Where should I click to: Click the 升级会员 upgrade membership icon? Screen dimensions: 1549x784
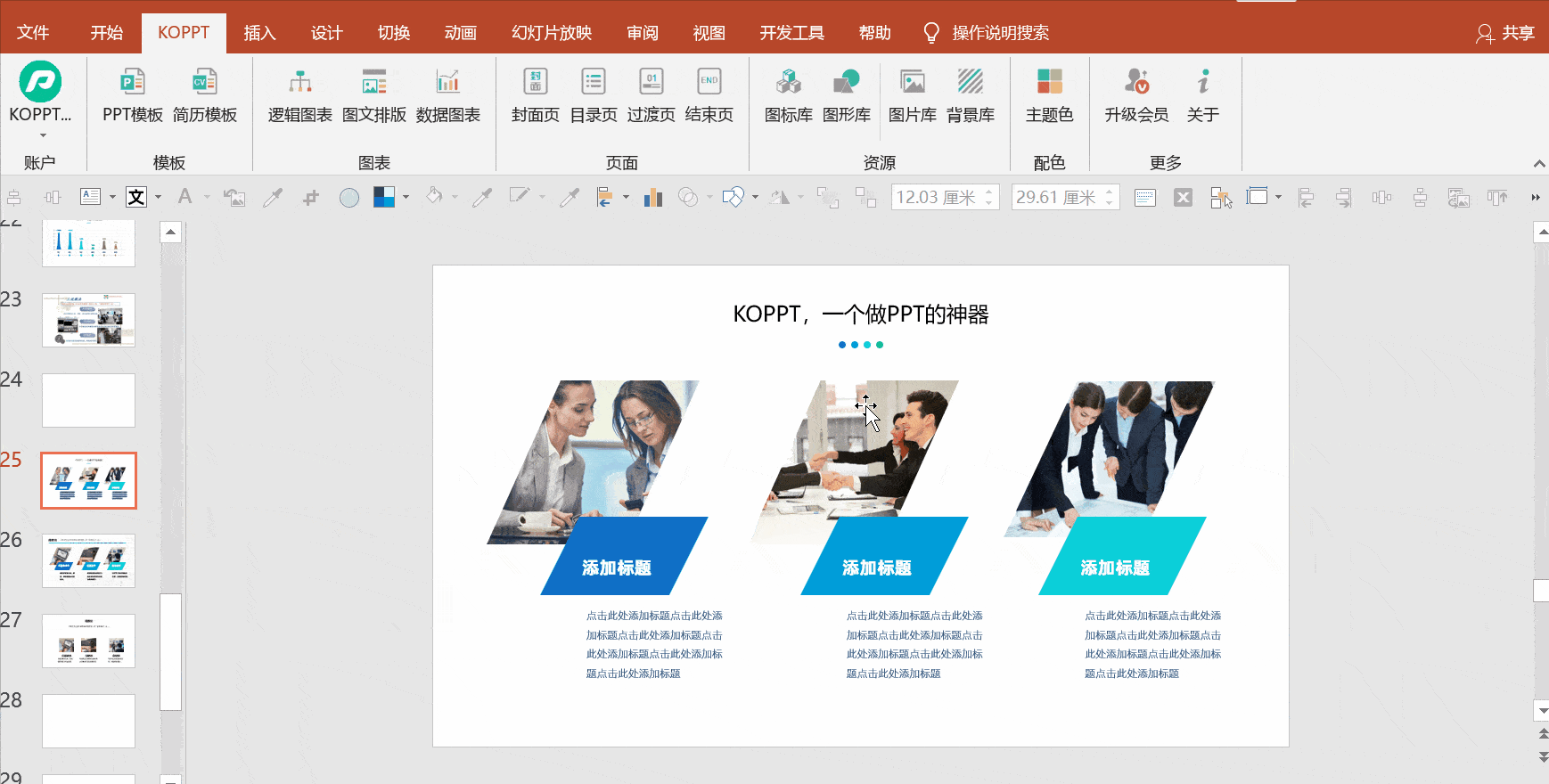pos(1136,94)
